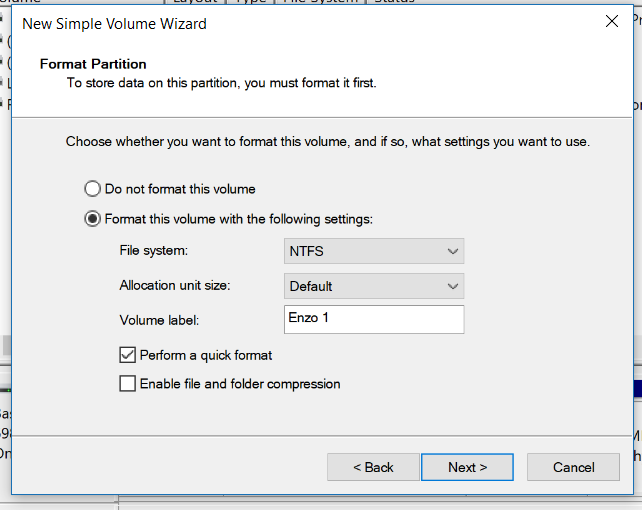Proceed by pressing 'Next >'
The width and height of the screenshot is (642, 510).
pos(467,467)
